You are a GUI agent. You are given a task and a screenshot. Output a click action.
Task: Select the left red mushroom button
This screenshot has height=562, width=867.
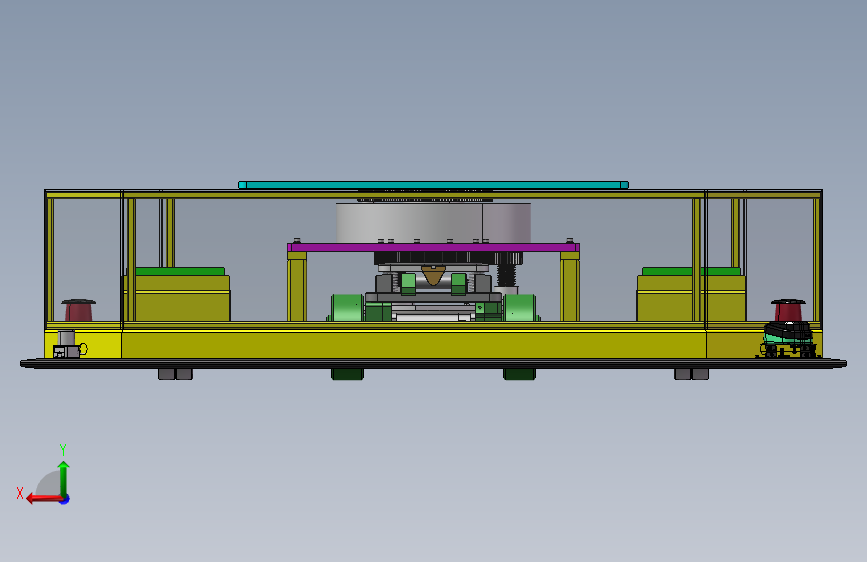(x=79, y=310)
